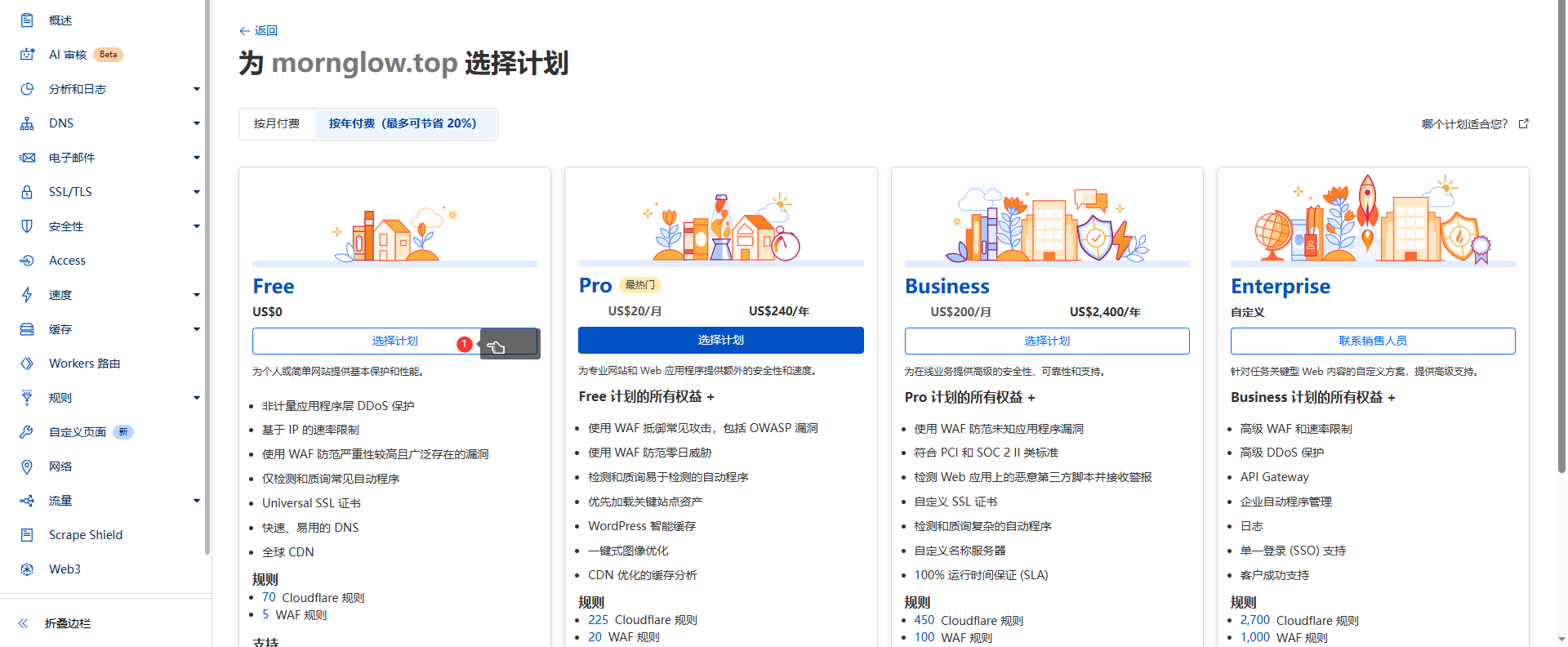The image size is (1568, 647).
Task: Click 联系销售人员 for Enterprise
Action: tap(1372, 341)
